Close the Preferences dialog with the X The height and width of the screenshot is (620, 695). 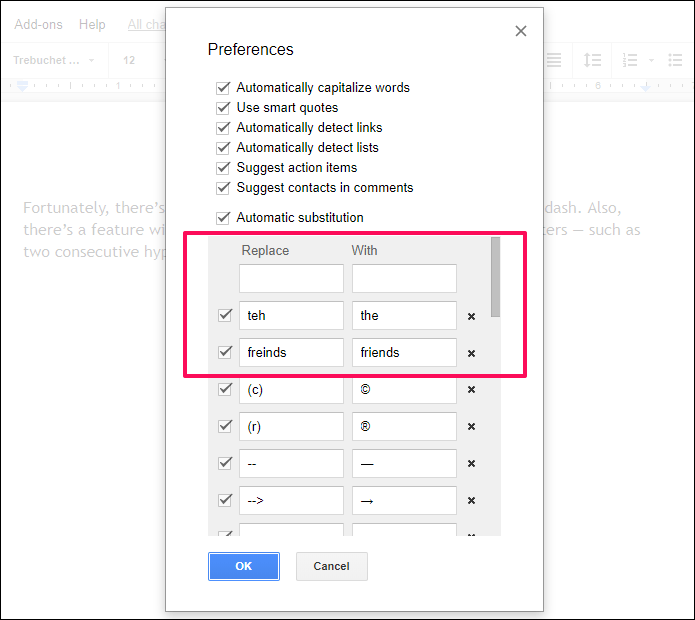pos(521,31)
